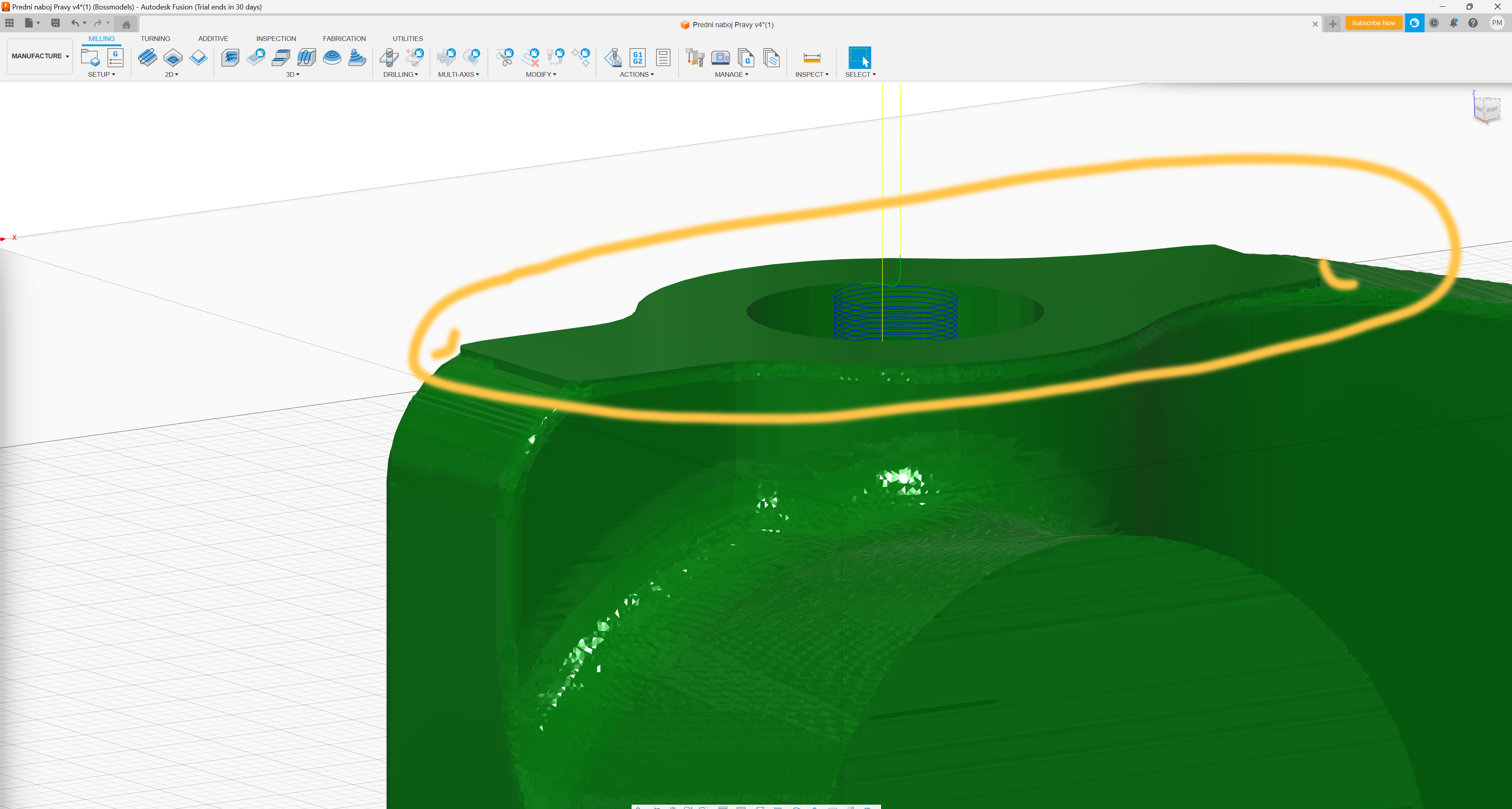1512x809 pixels.
Task: Select the 2D Adaptive Clearing tool
Action: [x=147, y=58]
